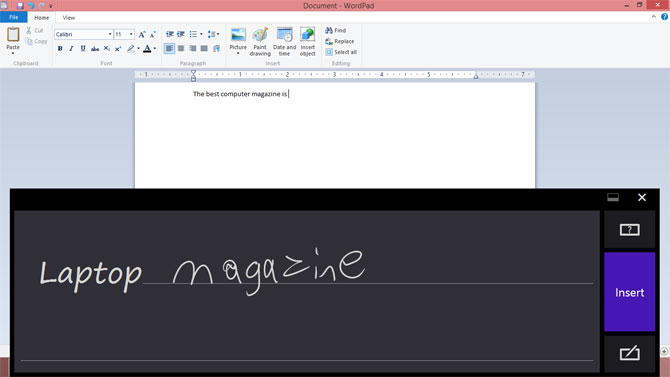Open the bullet list style dropdown
Screen dimensions: 670x377
point(201,34)
